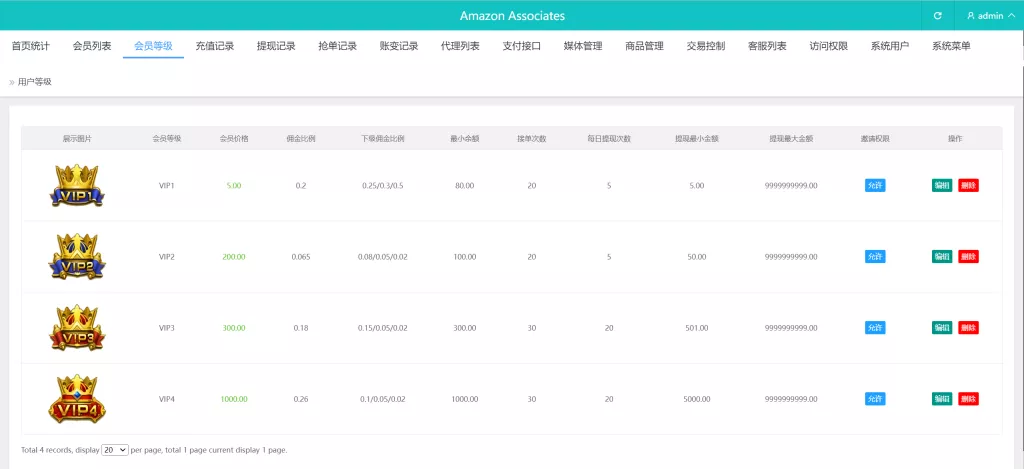Switch to the 充值记录 tab
The height and width of the screenshot is (469, 1024).
pyautogui.click(x=214, y=46)
